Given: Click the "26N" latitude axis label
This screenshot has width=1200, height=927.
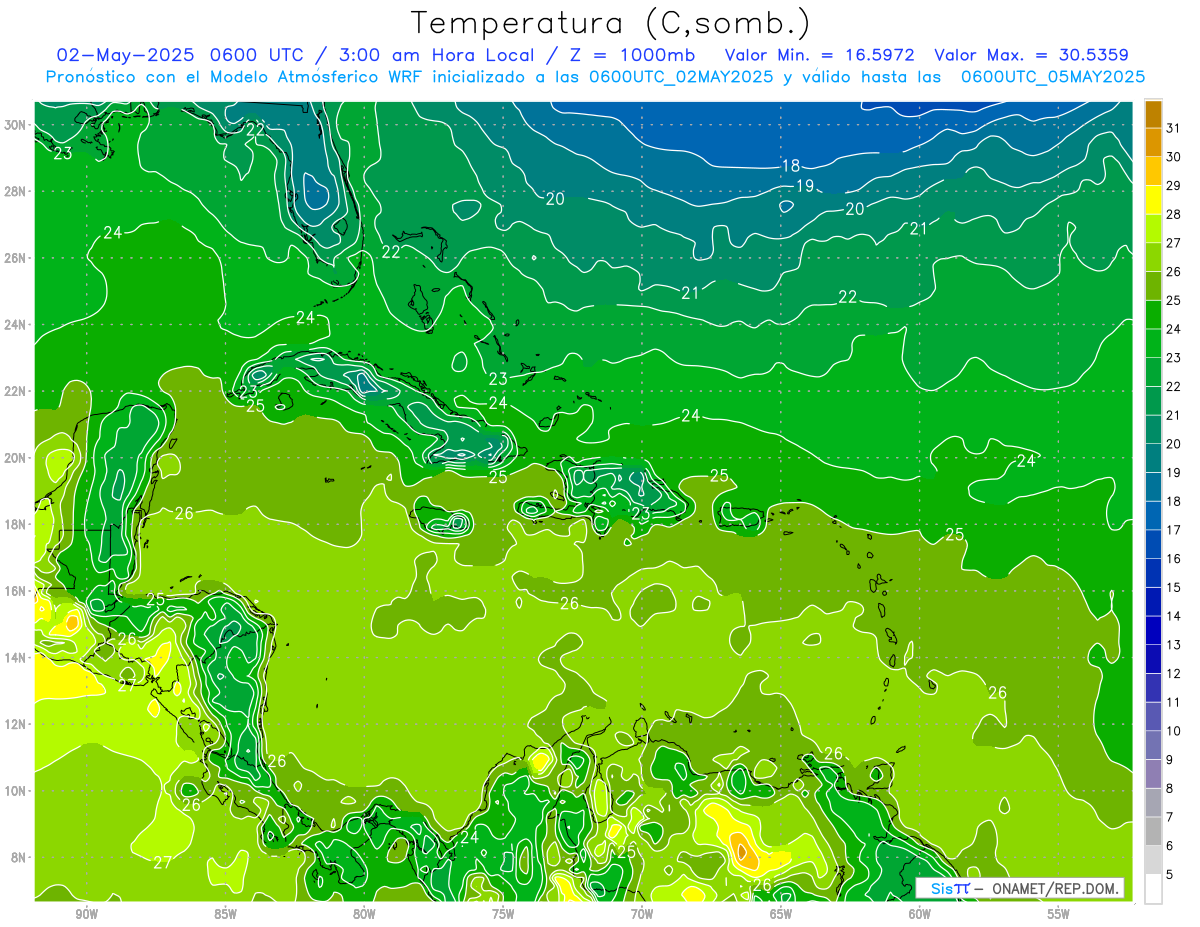Looking at the screenshot, I should [16, 258].
